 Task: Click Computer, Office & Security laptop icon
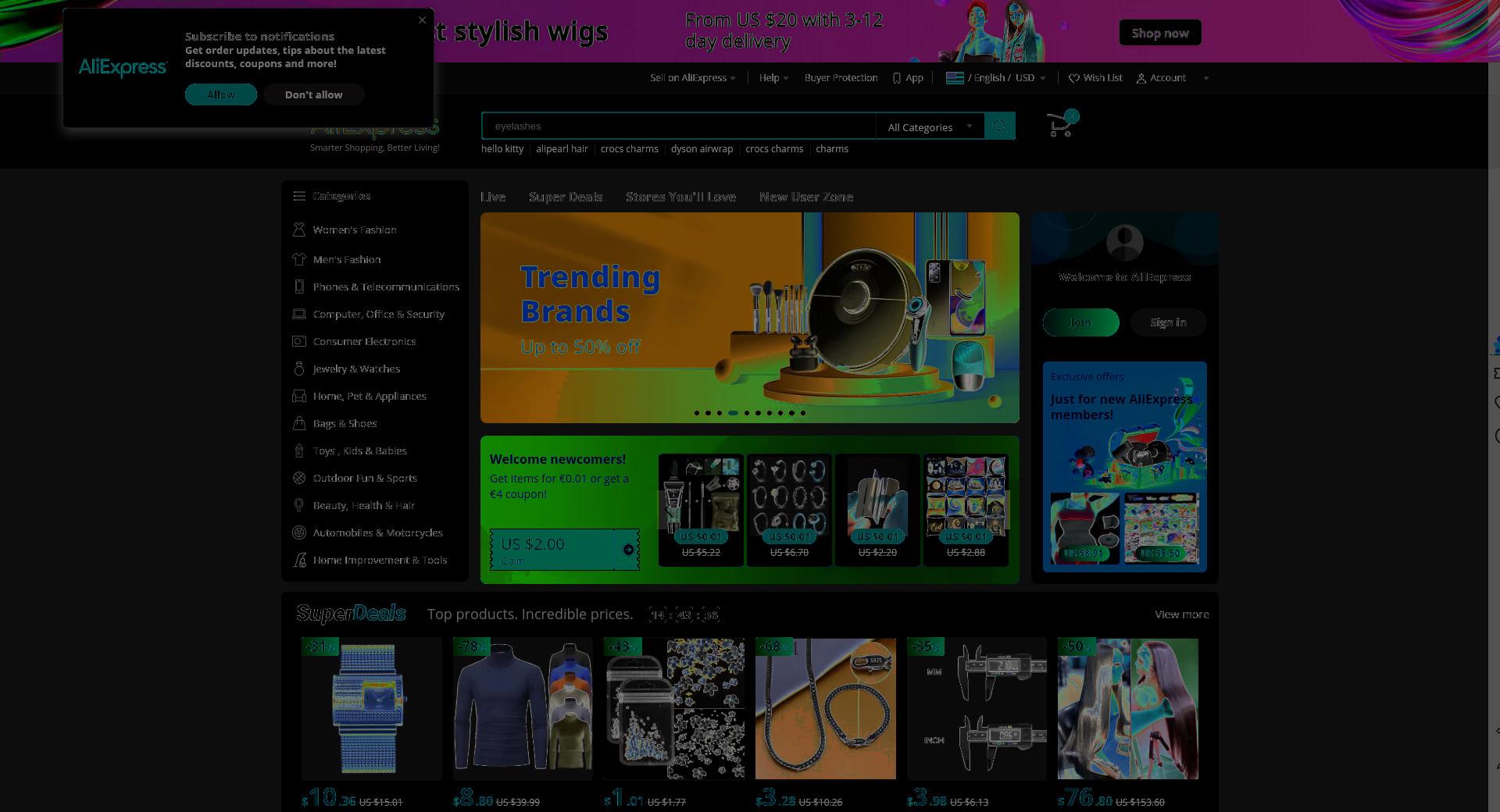tap(298, 314)
